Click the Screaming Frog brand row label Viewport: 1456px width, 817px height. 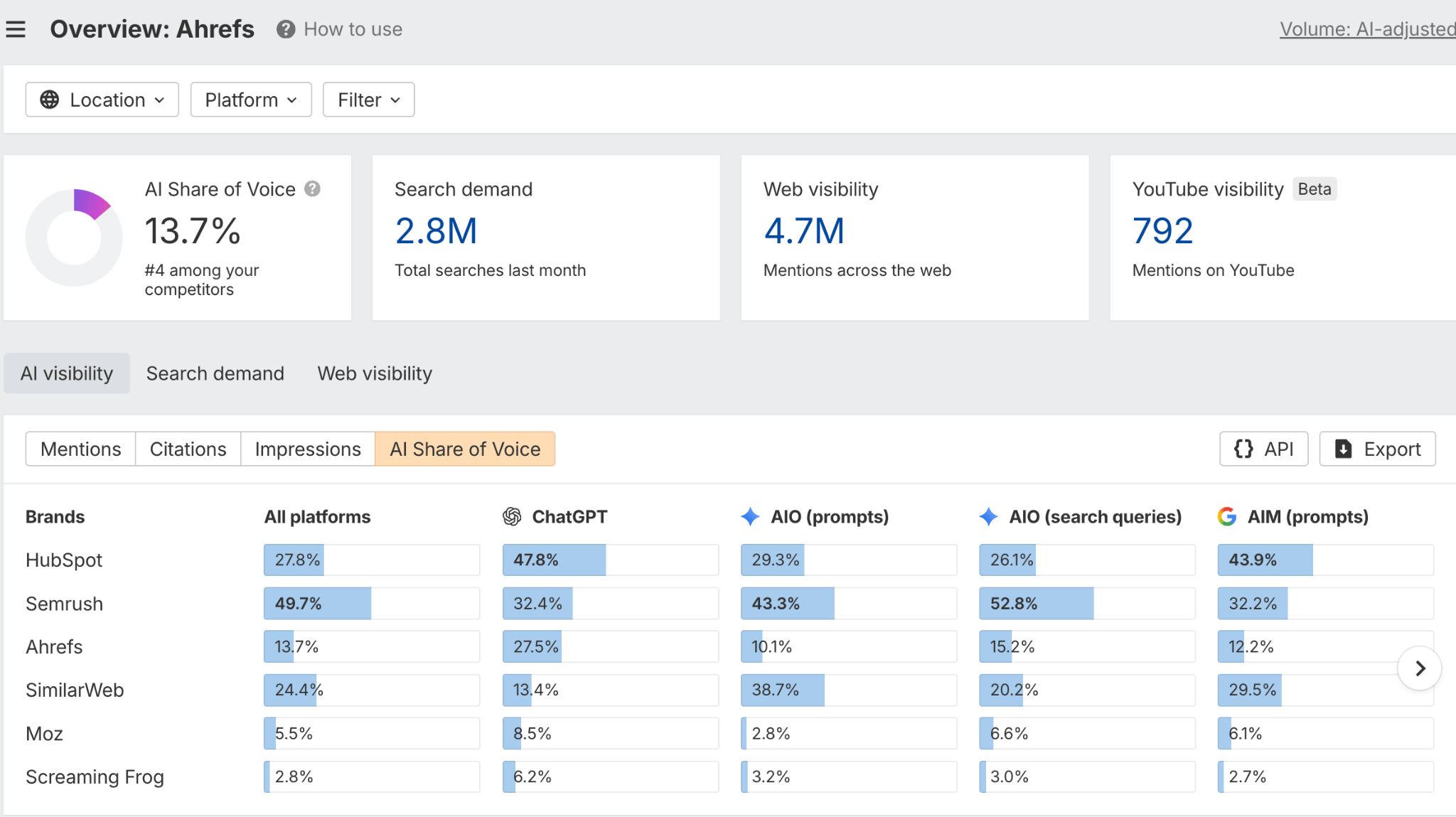coord(95,777)
